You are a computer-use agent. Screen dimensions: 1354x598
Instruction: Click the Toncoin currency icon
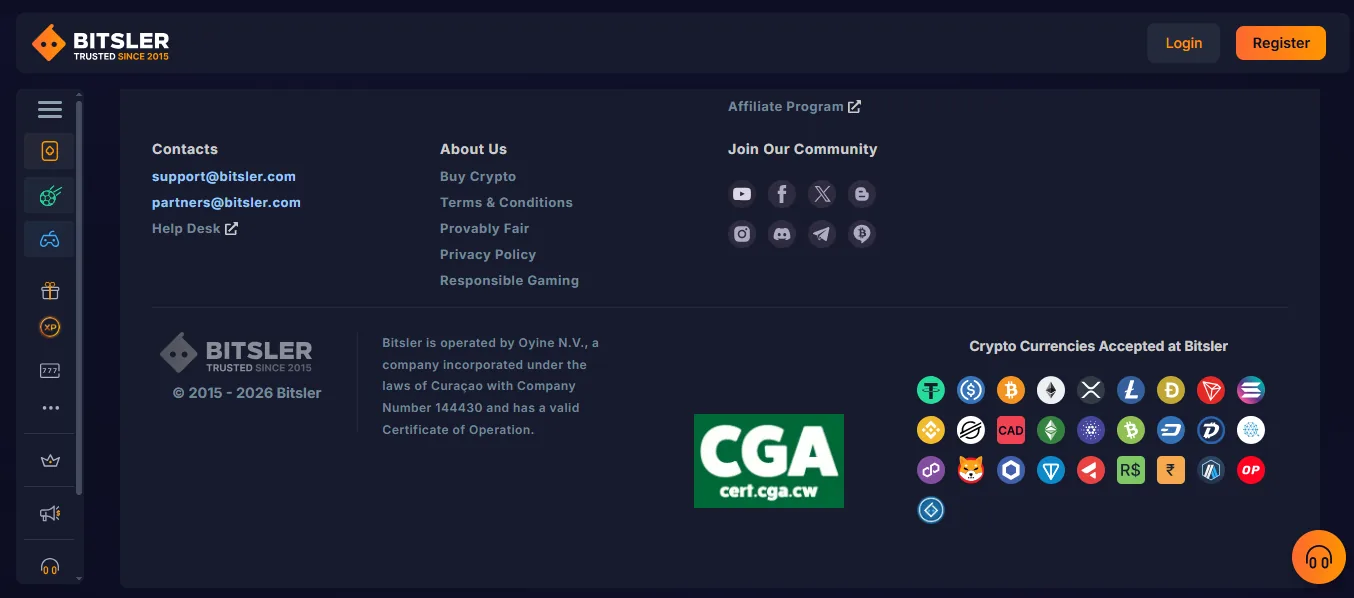[x=1051, y=470]
